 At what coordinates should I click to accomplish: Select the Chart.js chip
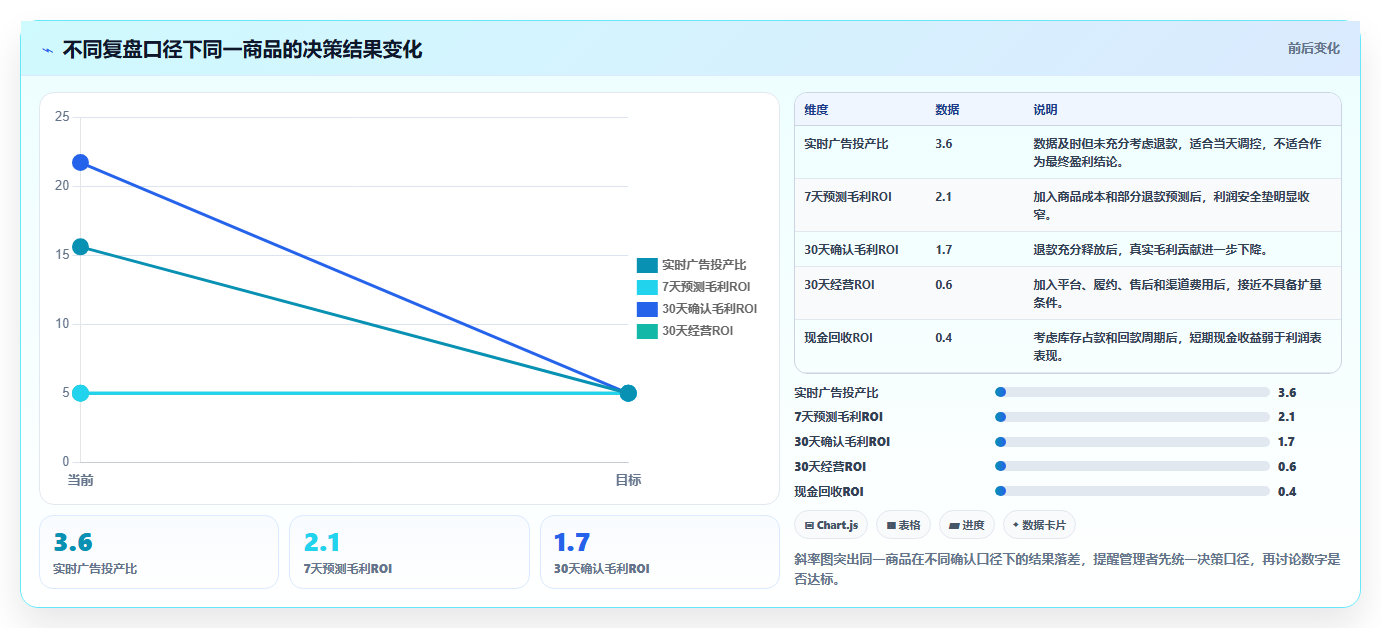pyautogui.click(x=831, y=525)
